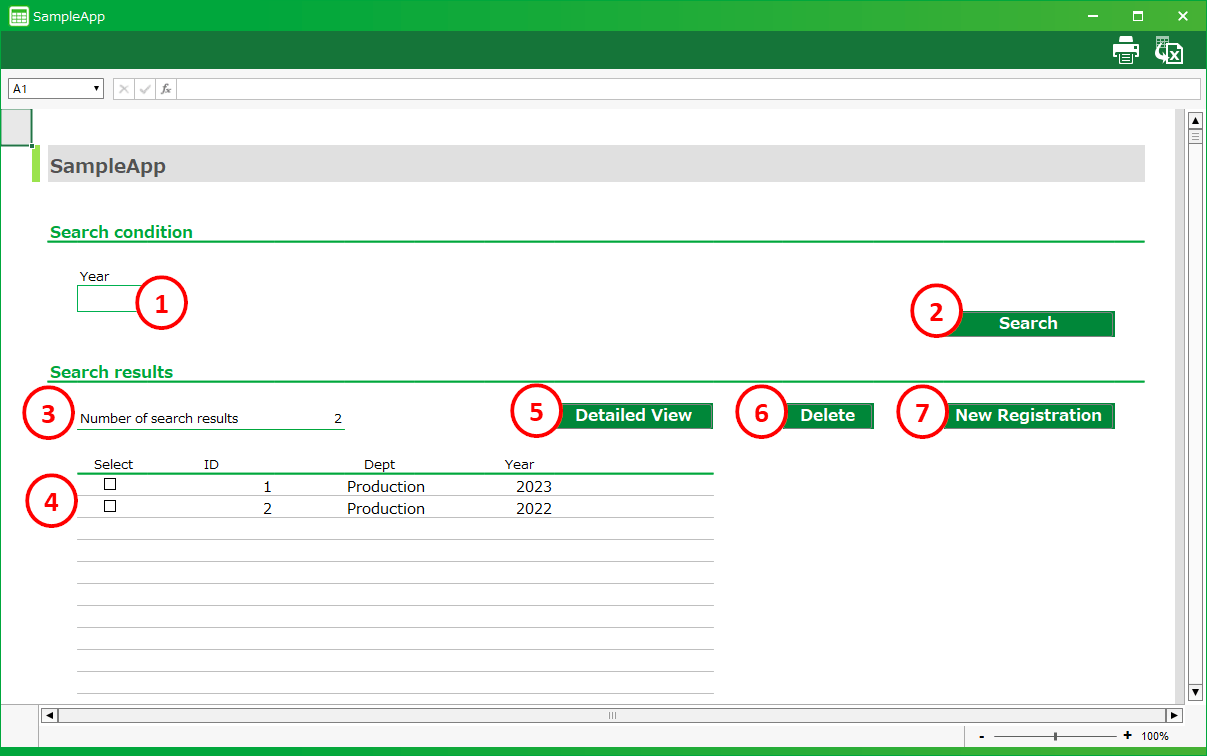This screenshot has width=1207, height=756.
Task: Click the formula cancel X icon
Action: (124, 89)
